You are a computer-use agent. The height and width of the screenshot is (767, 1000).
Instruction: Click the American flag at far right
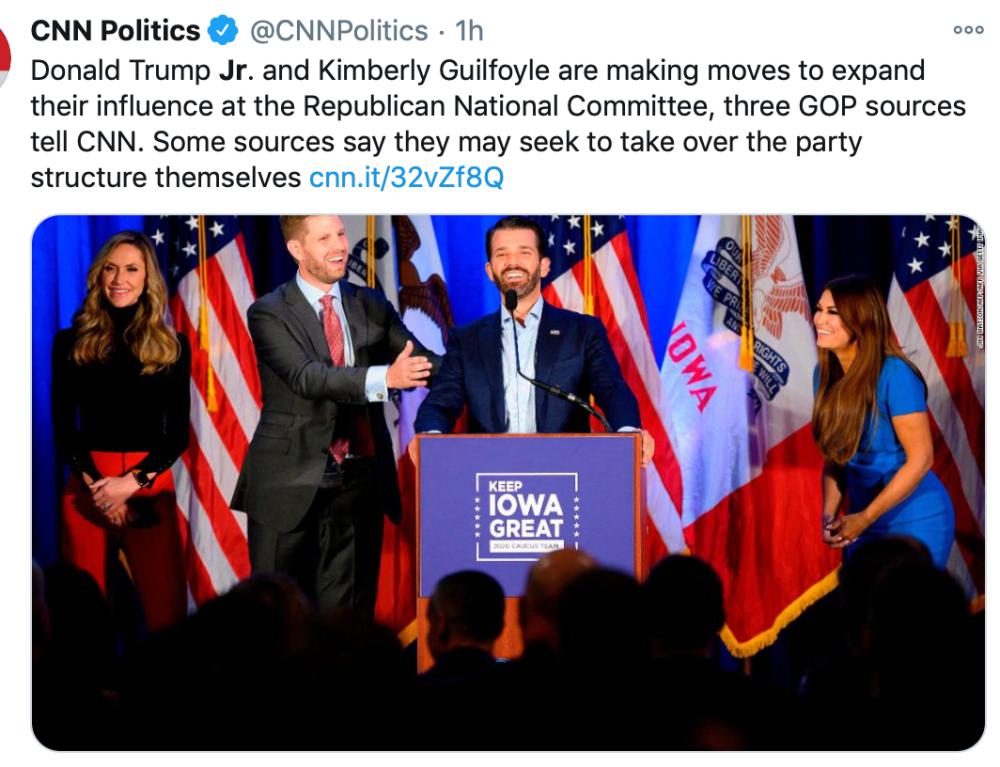(x=935, y=300)
